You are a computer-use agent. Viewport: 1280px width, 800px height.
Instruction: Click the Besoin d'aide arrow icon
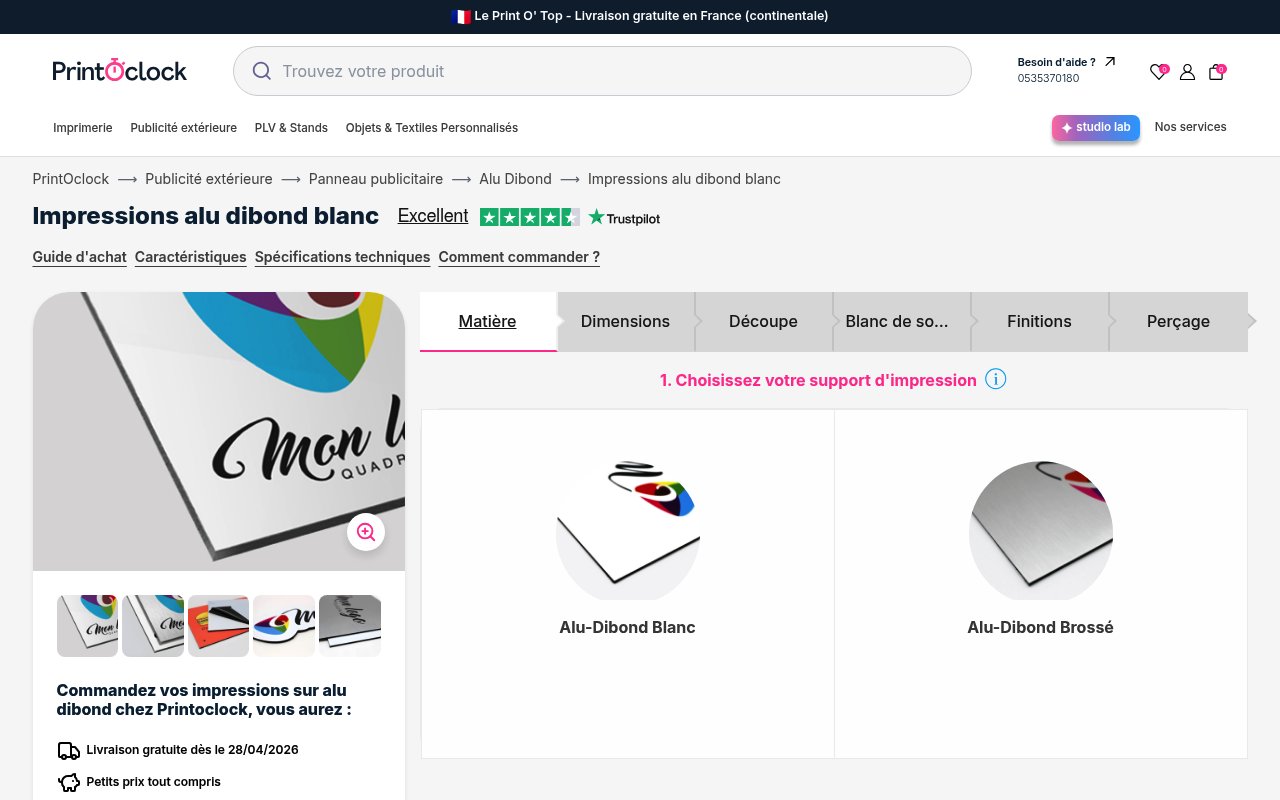point(1109,61)
